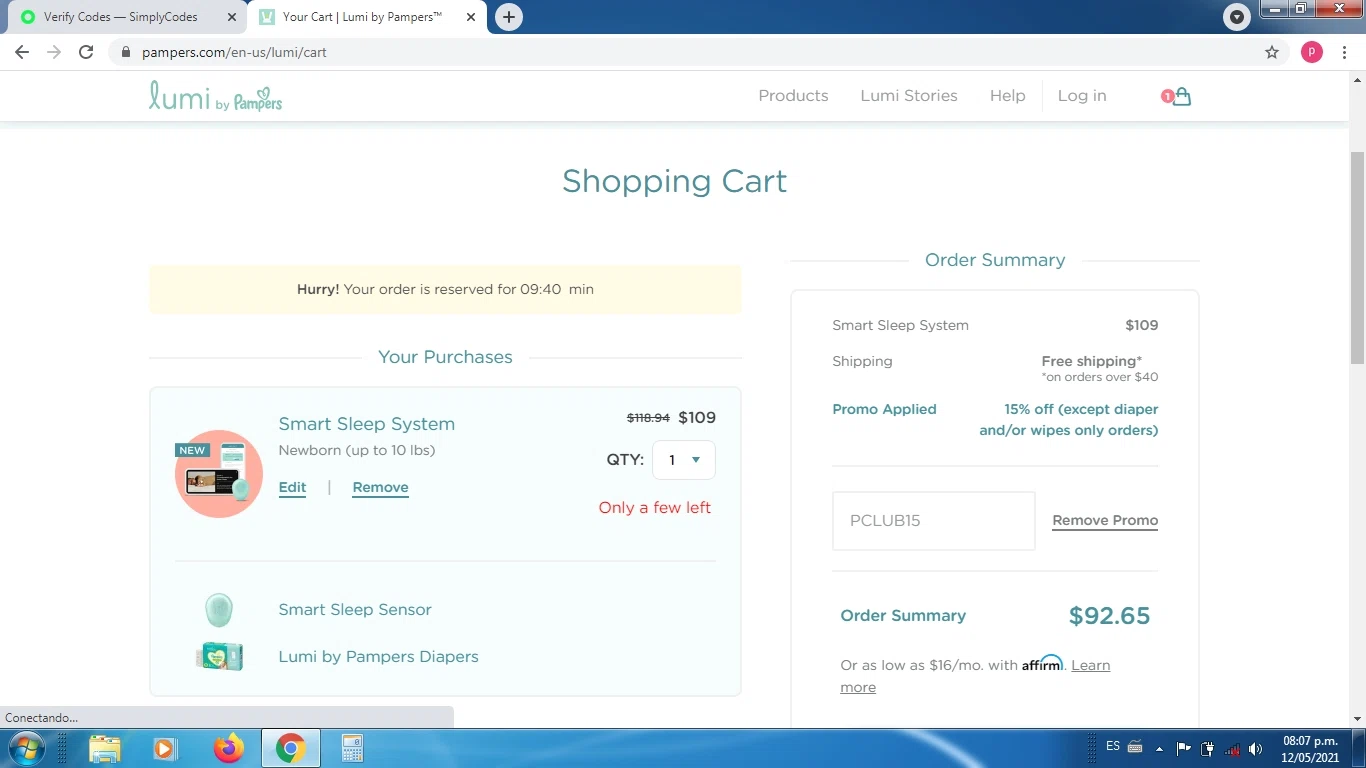1366x768 pixels.
Task: Click the crossed-out '$118.94' price
Action: [648, 418]
